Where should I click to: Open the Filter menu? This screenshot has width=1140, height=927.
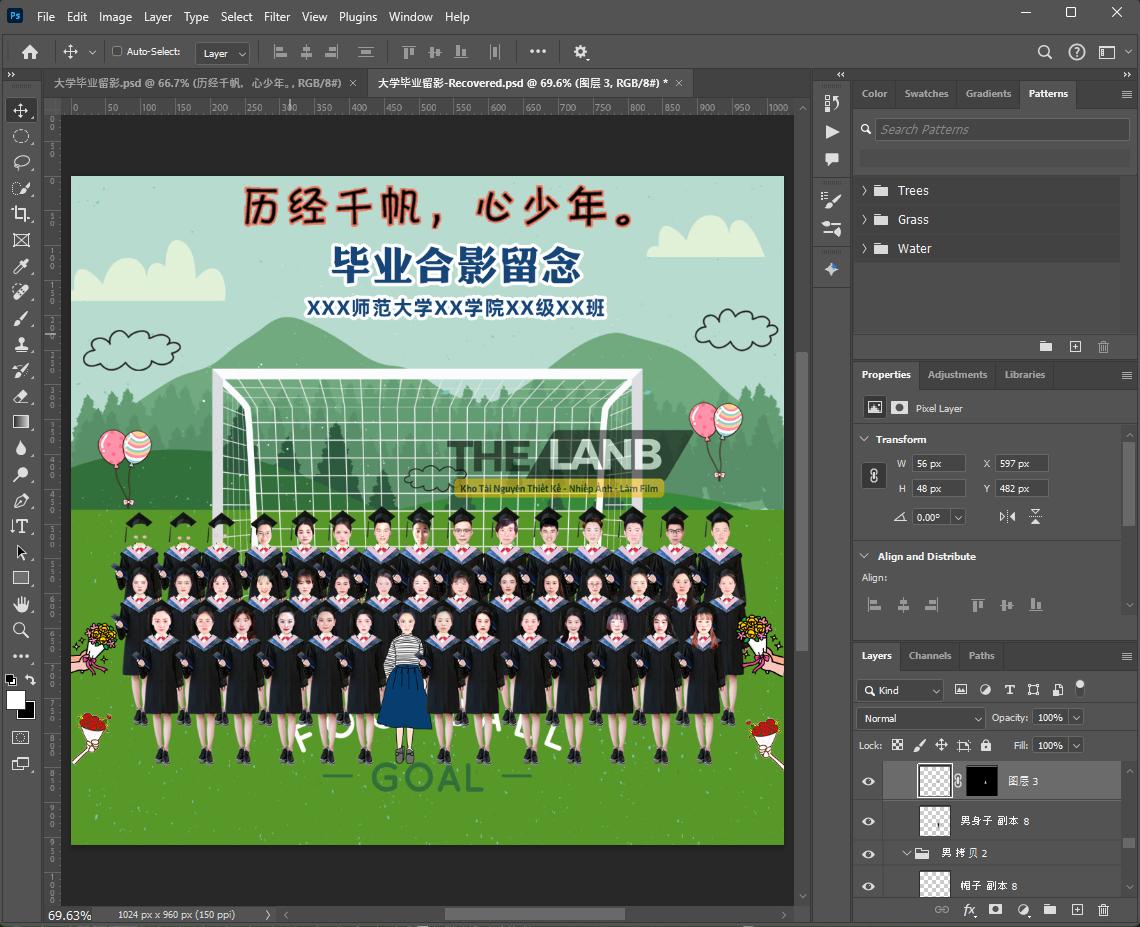tap(277, 17)
